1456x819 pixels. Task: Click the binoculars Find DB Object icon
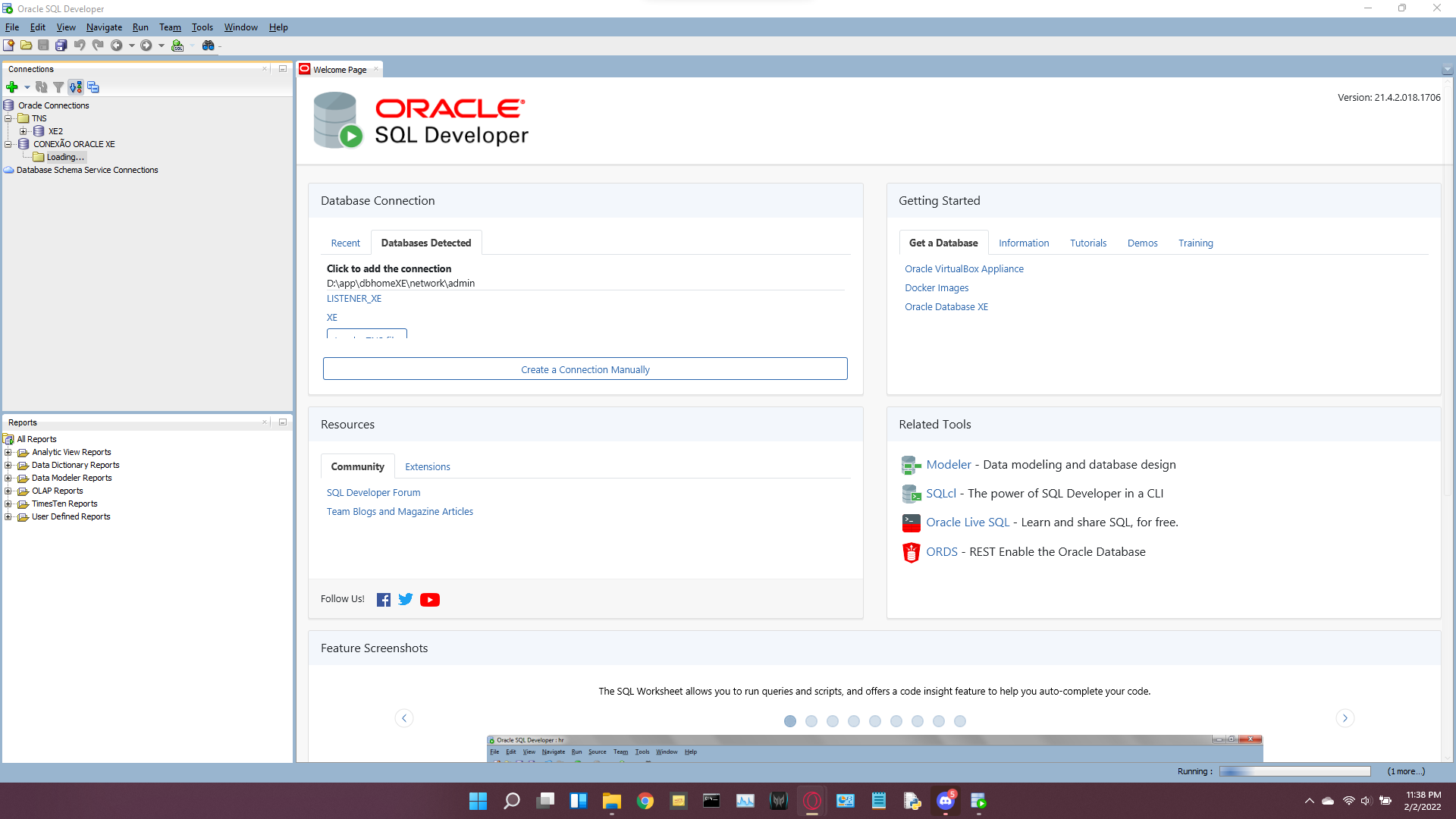pyautogui.click(x=208, y=45)
